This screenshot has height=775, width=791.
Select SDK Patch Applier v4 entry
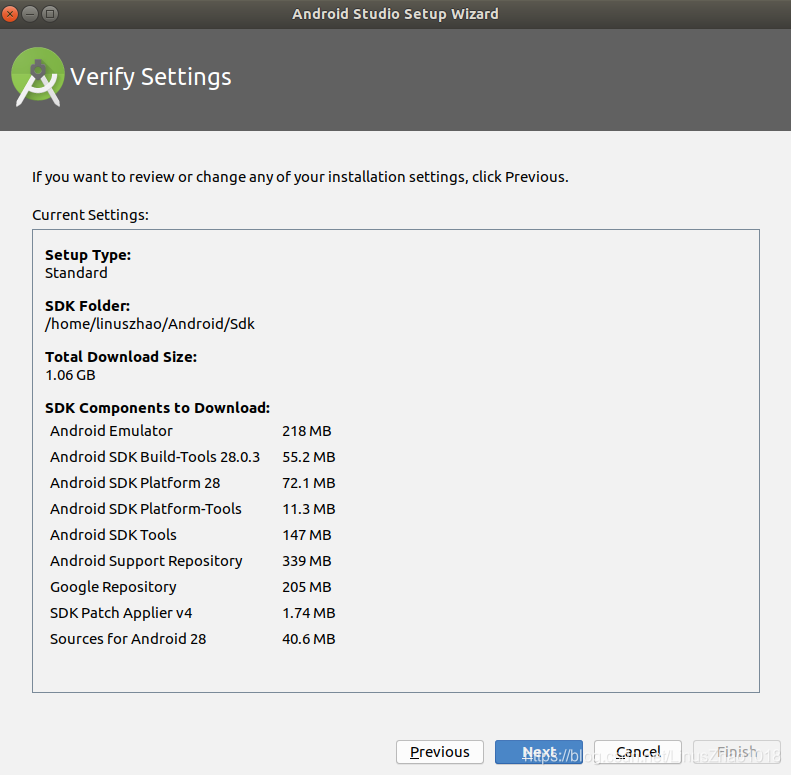click(193, 613)
